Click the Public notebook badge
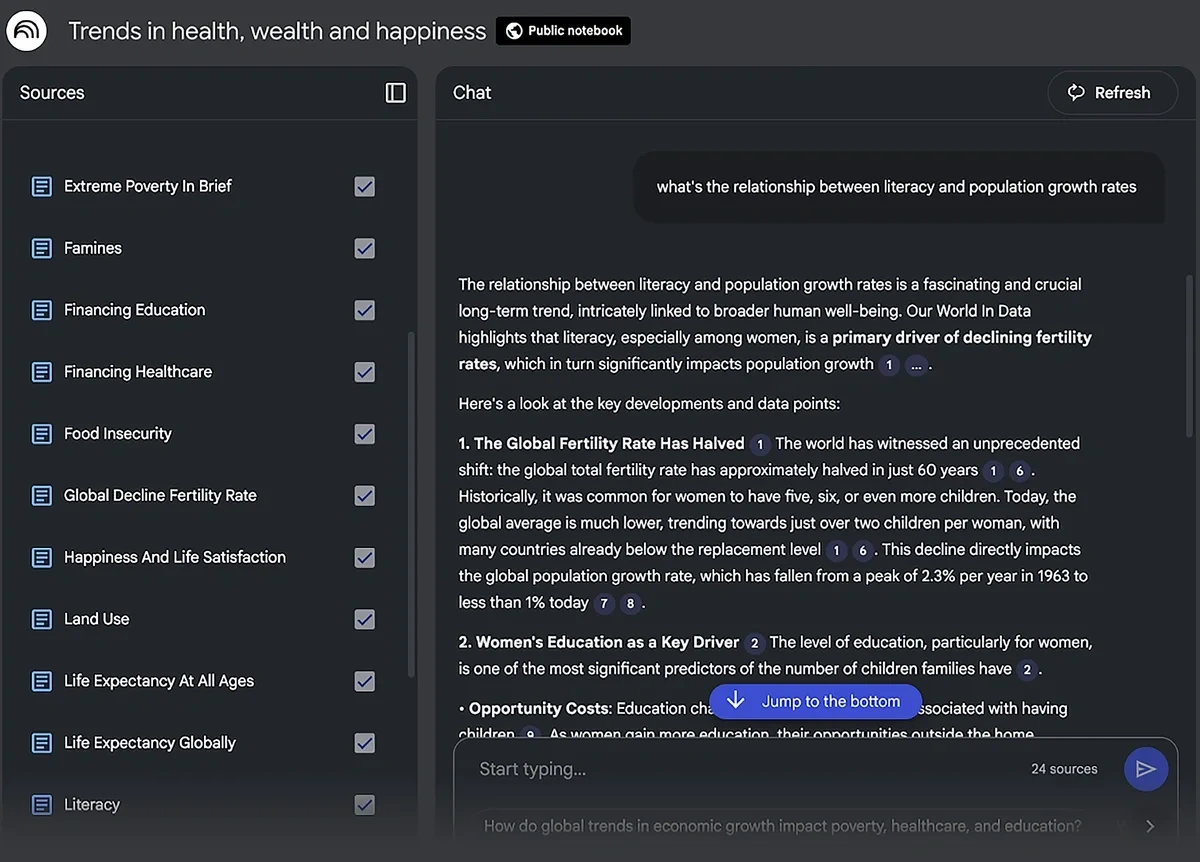This screenshot has width=1200, height=862. tap(563, 31)
